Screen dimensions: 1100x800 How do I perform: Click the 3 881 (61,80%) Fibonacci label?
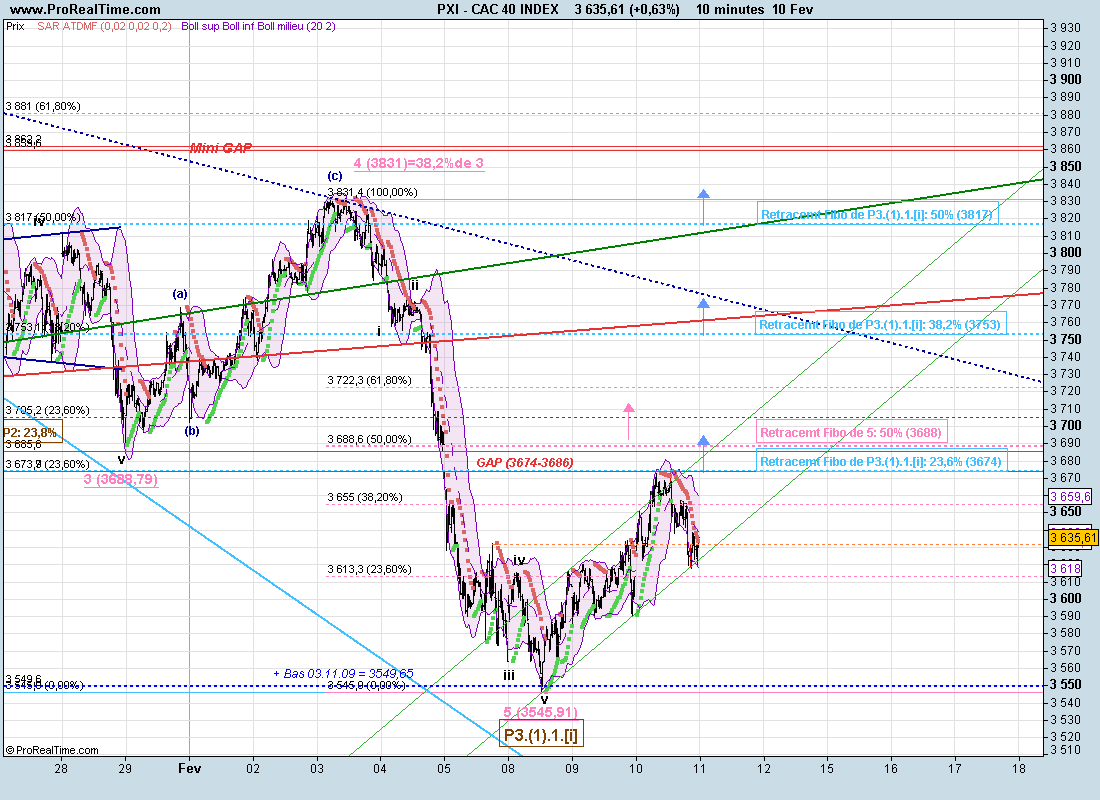pos(43,107)
